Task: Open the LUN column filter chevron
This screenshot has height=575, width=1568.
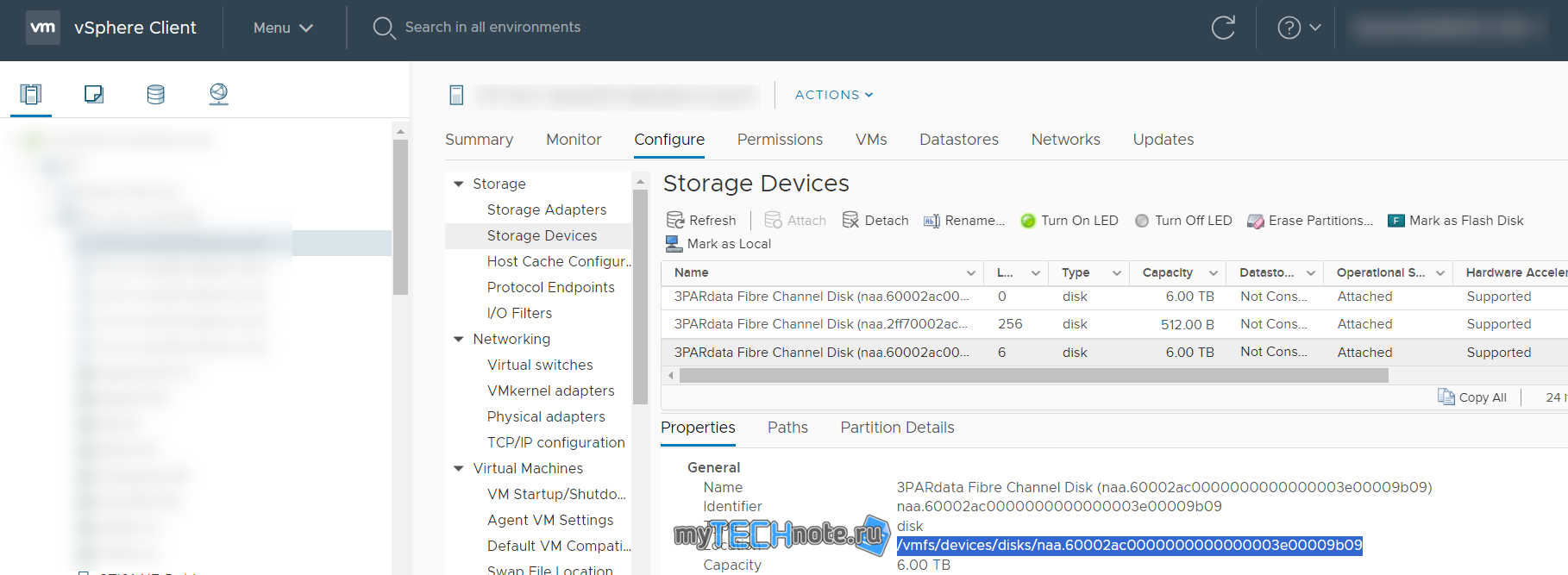Action: click(1035, 273)
